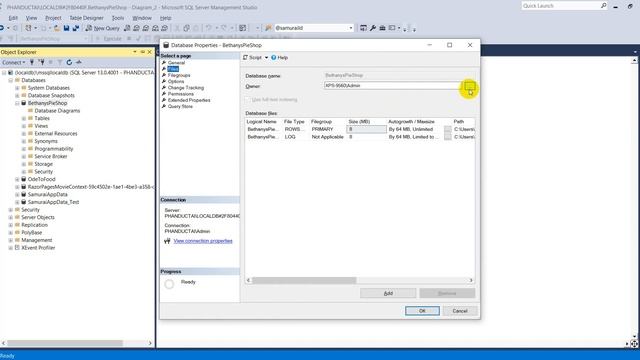This screenshot has width=640, height=360.
Task: Open the Tools menu
Action: 118,18
